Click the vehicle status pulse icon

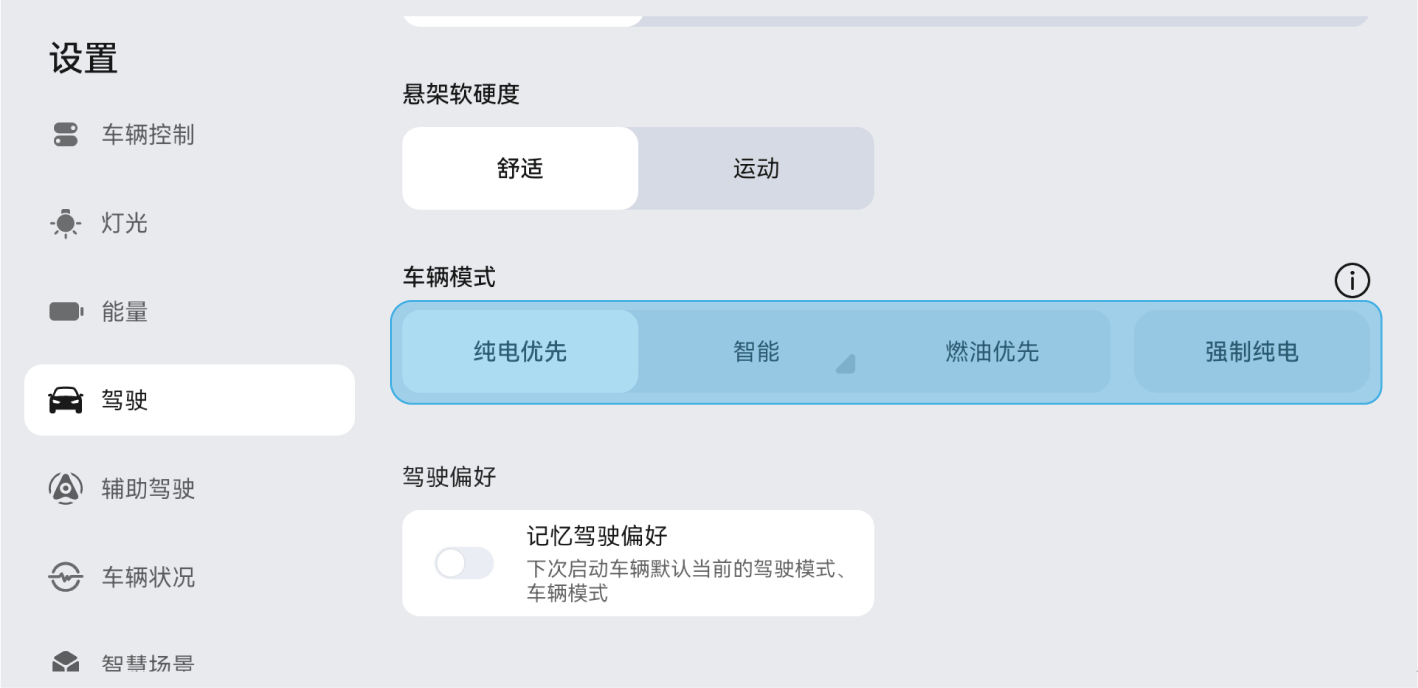pyautogui.click(x=65, y=577)
